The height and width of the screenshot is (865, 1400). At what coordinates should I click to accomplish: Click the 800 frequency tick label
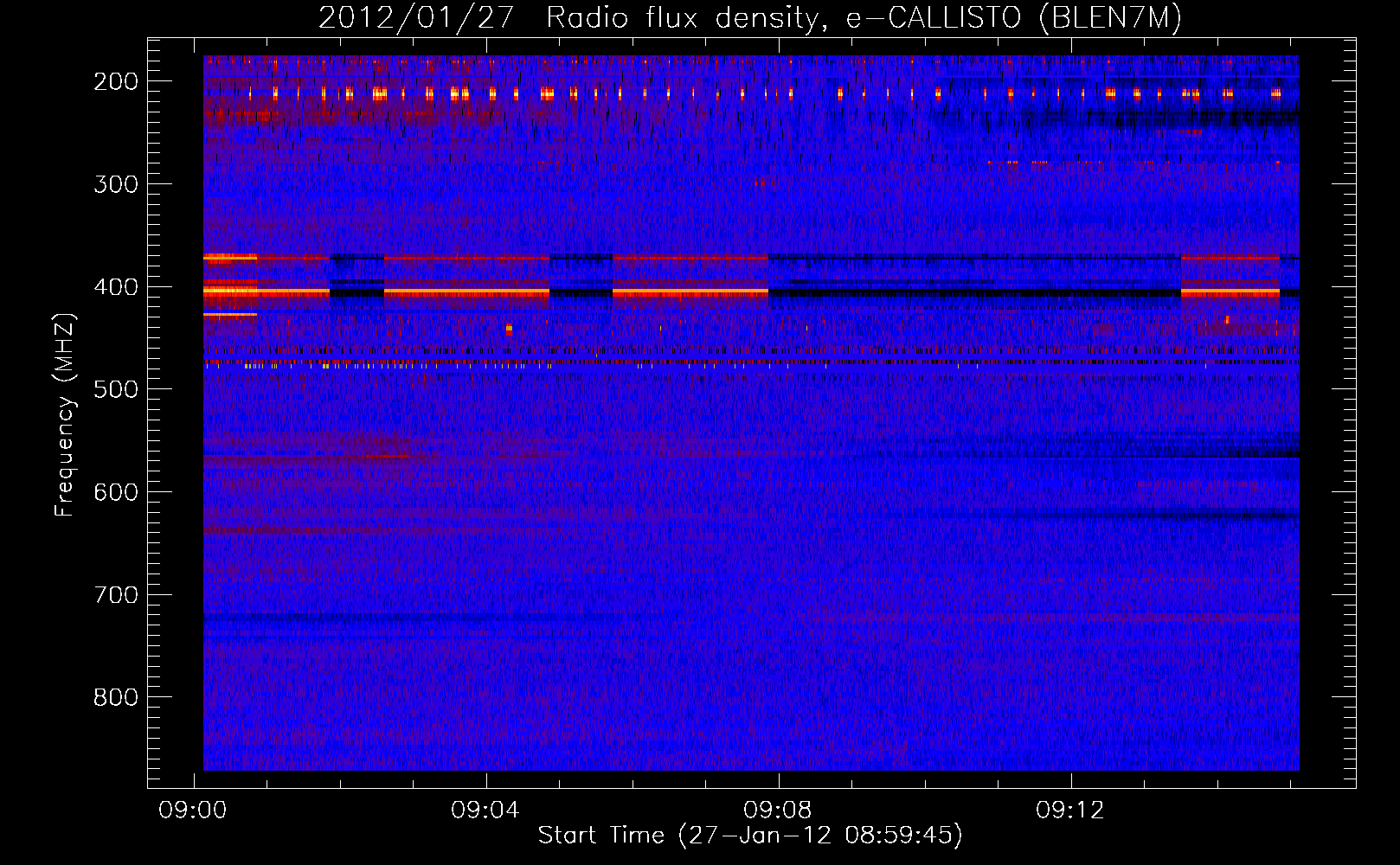[116, 697]
